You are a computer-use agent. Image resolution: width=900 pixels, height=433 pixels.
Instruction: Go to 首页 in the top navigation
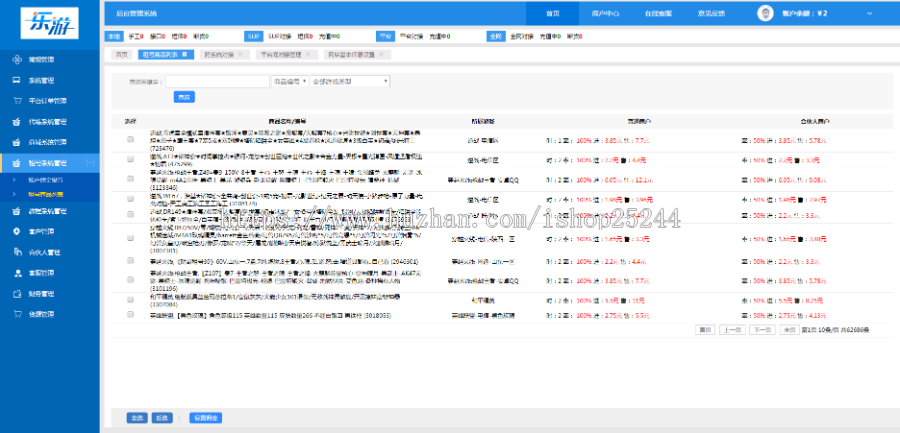[552, 13]
